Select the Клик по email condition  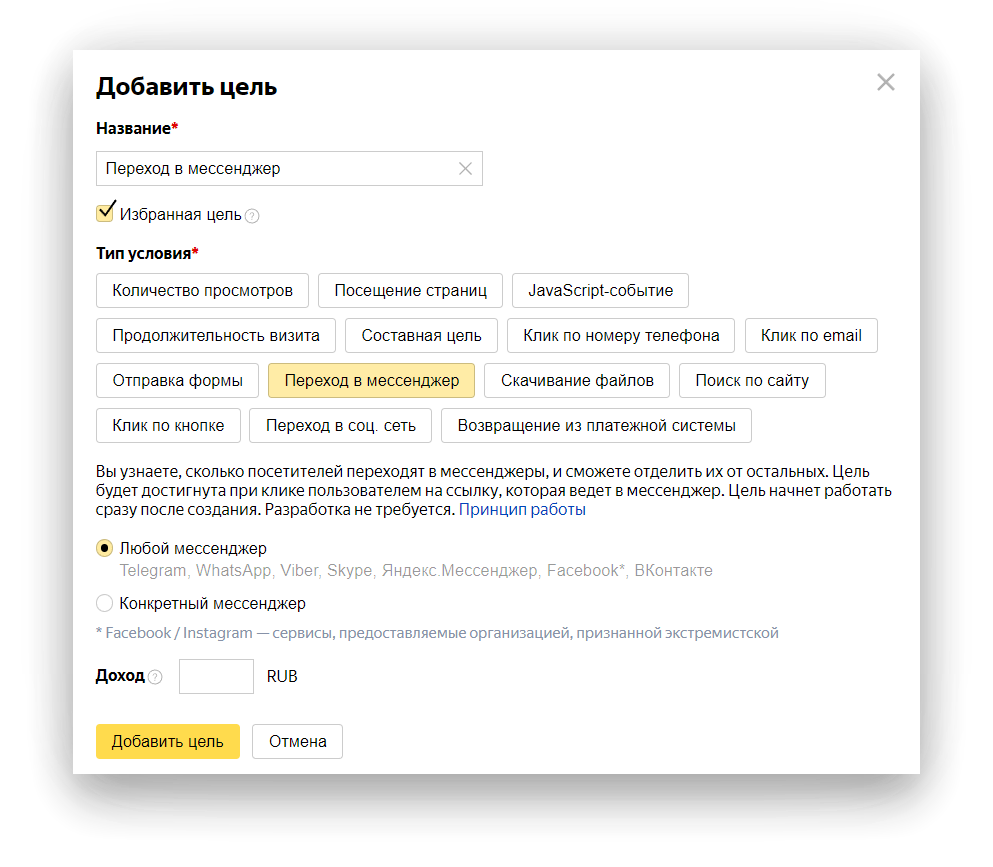pyautogui.click(x=811, y=336)
